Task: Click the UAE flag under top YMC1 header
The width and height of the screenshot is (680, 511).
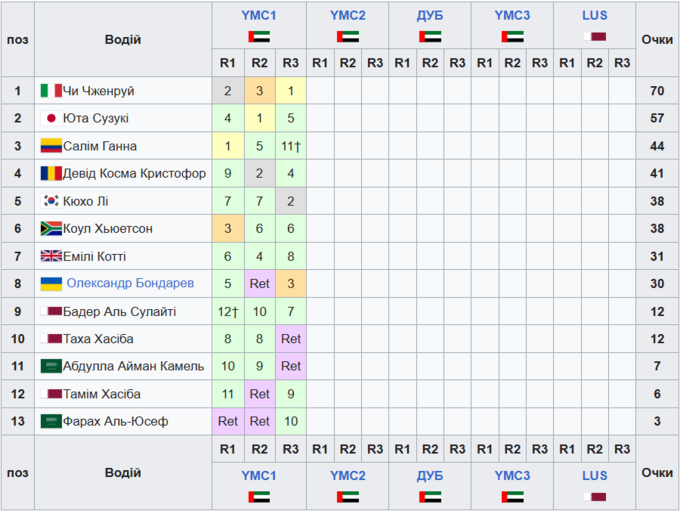Action: (259, 36)
